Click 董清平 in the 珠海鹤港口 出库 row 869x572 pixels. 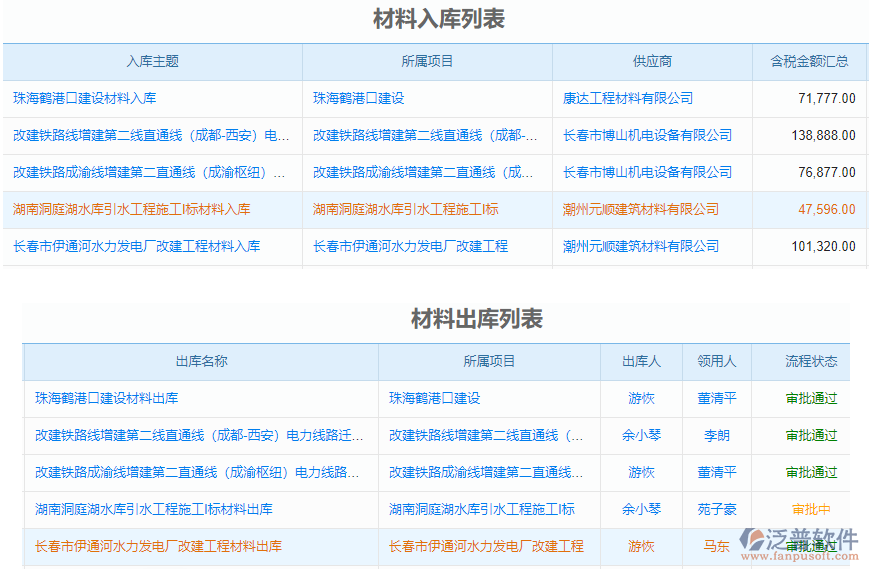[717, 399]
